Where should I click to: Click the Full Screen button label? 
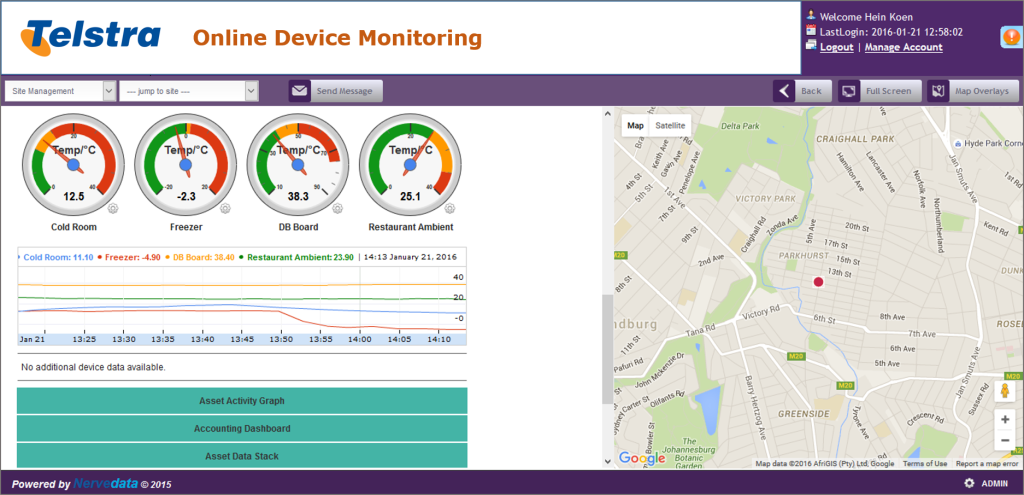(x=888, y=91)
